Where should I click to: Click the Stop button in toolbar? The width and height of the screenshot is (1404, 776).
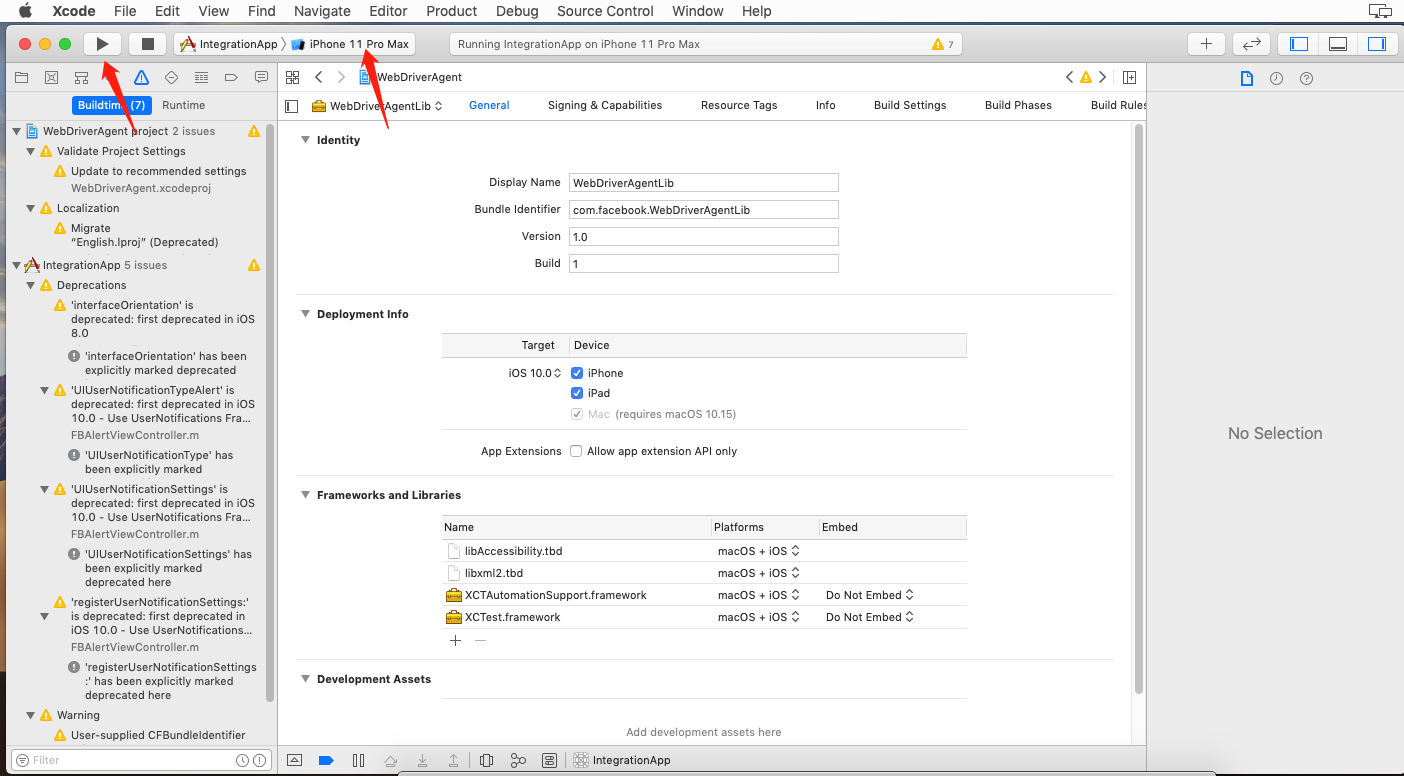point(148,44)
